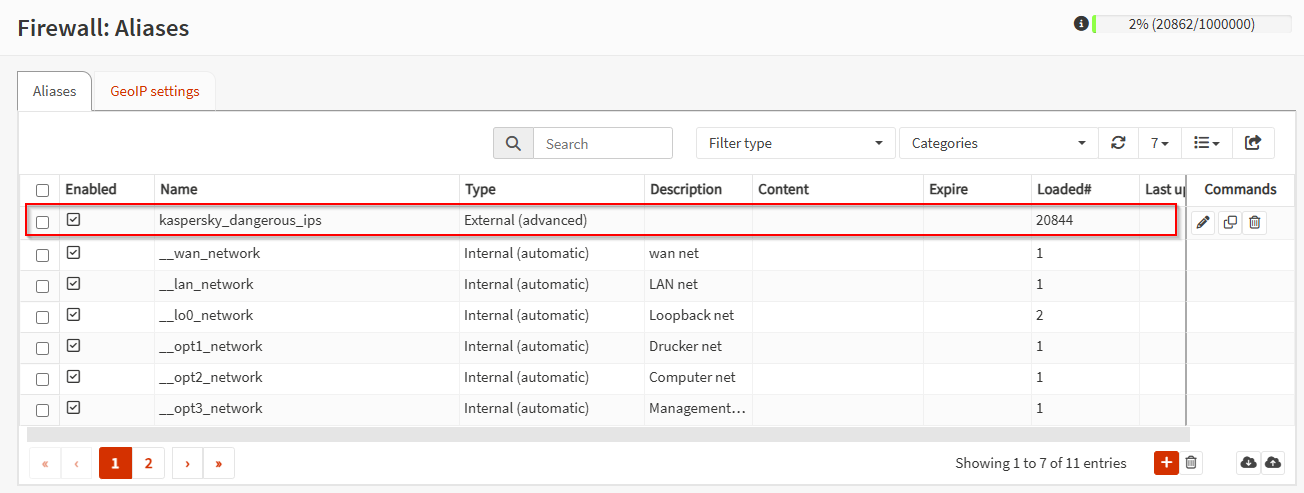This screenshot has width=1304, height=493.
Task: Click into the Search input field
Action: click(x=602, y=143)
